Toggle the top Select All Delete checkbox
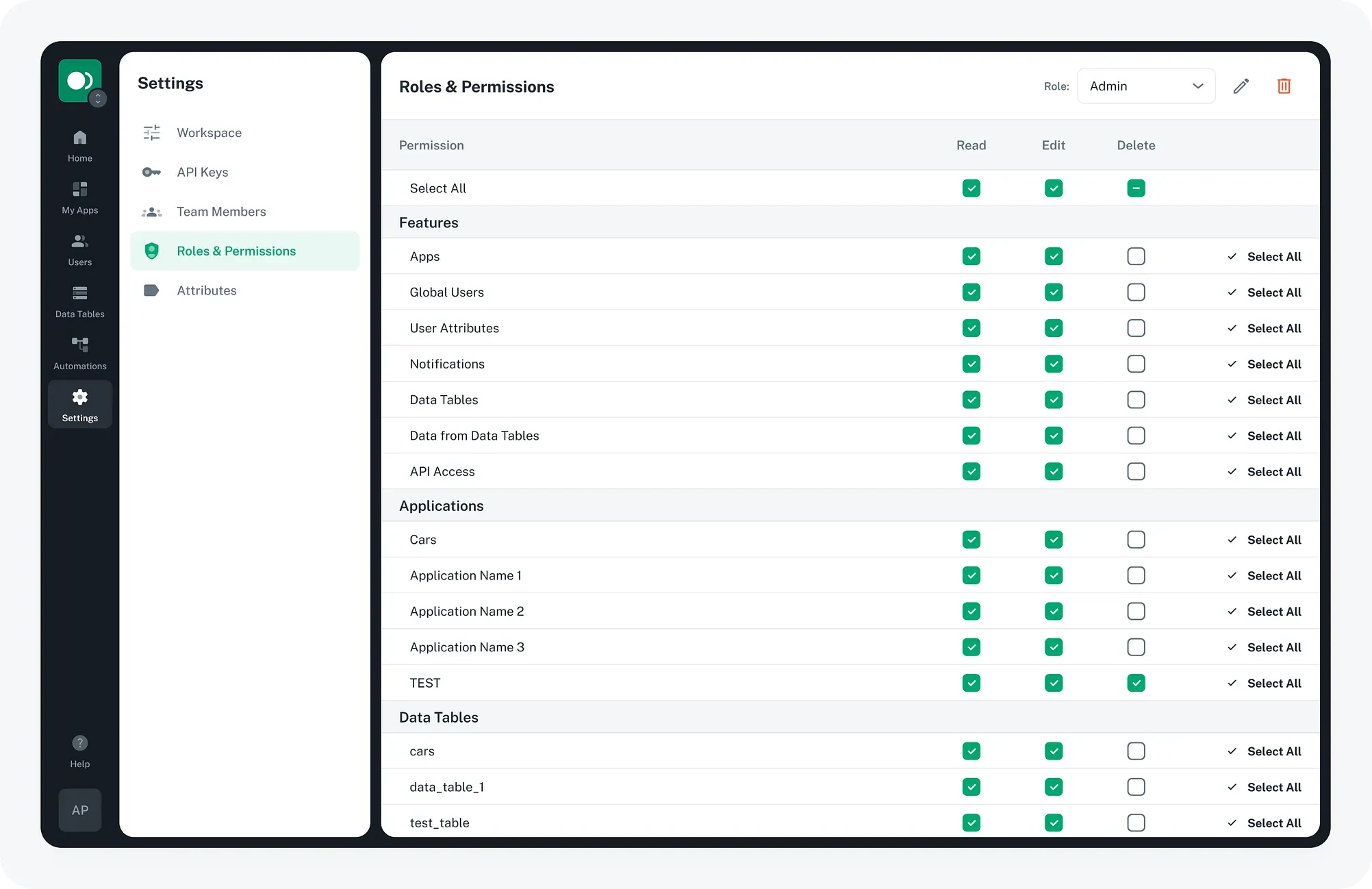Screen dimensions: 1372x889 coord(1136,188)
